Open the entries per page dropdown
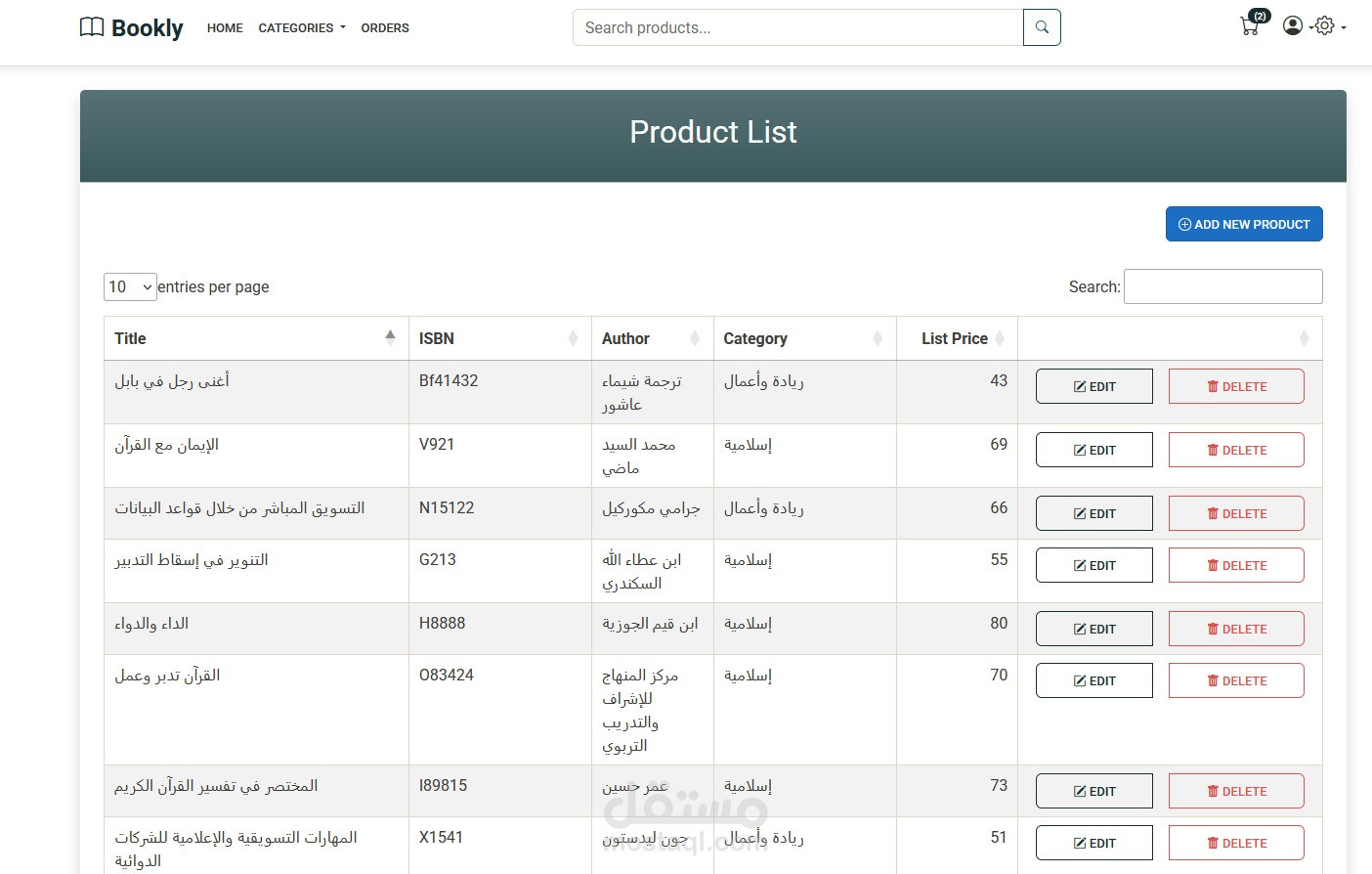Screen dimensions: 1372x874 click(130, 286)
